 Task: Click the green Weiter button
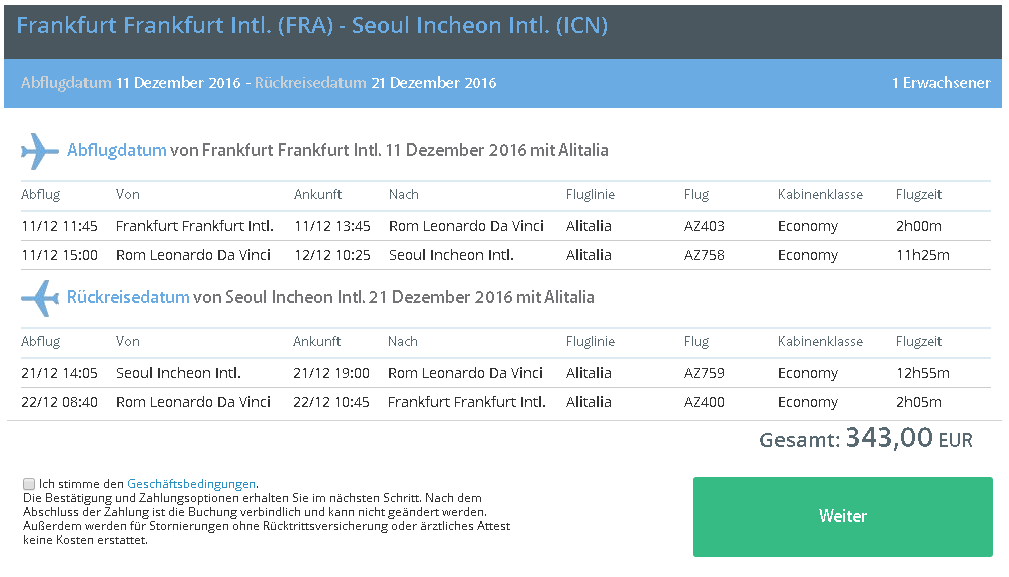842,517
